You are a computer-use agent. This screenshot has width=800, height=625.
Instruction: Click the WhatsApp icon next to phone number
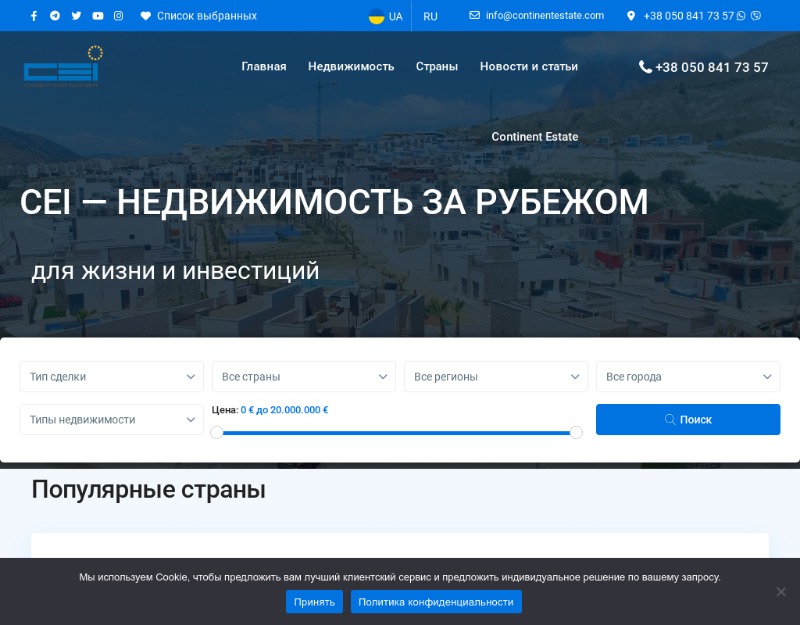pyautogui.click(x=741, y=16)
